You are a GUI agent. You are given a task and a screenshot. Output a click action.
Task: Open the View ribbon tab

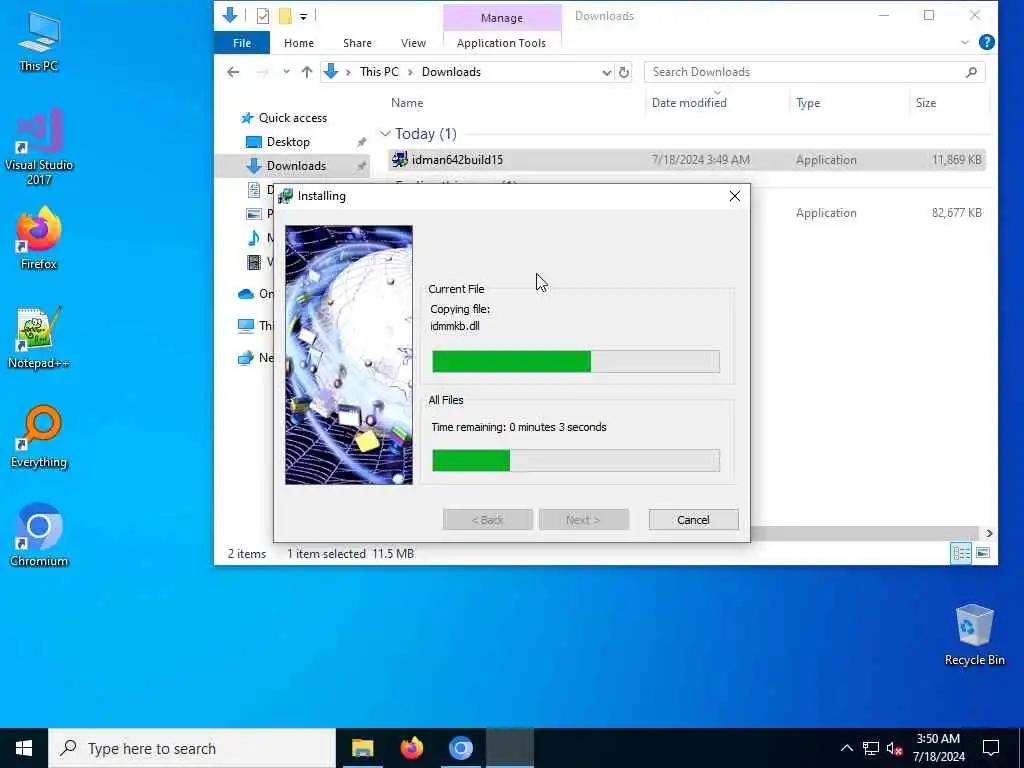pos(413,43)
